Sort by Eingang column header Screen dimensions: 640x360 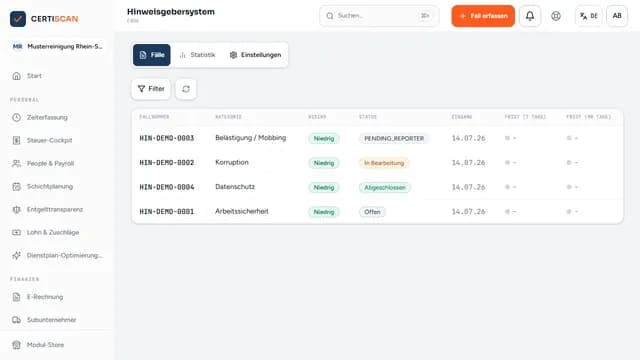tap(462, 117)
